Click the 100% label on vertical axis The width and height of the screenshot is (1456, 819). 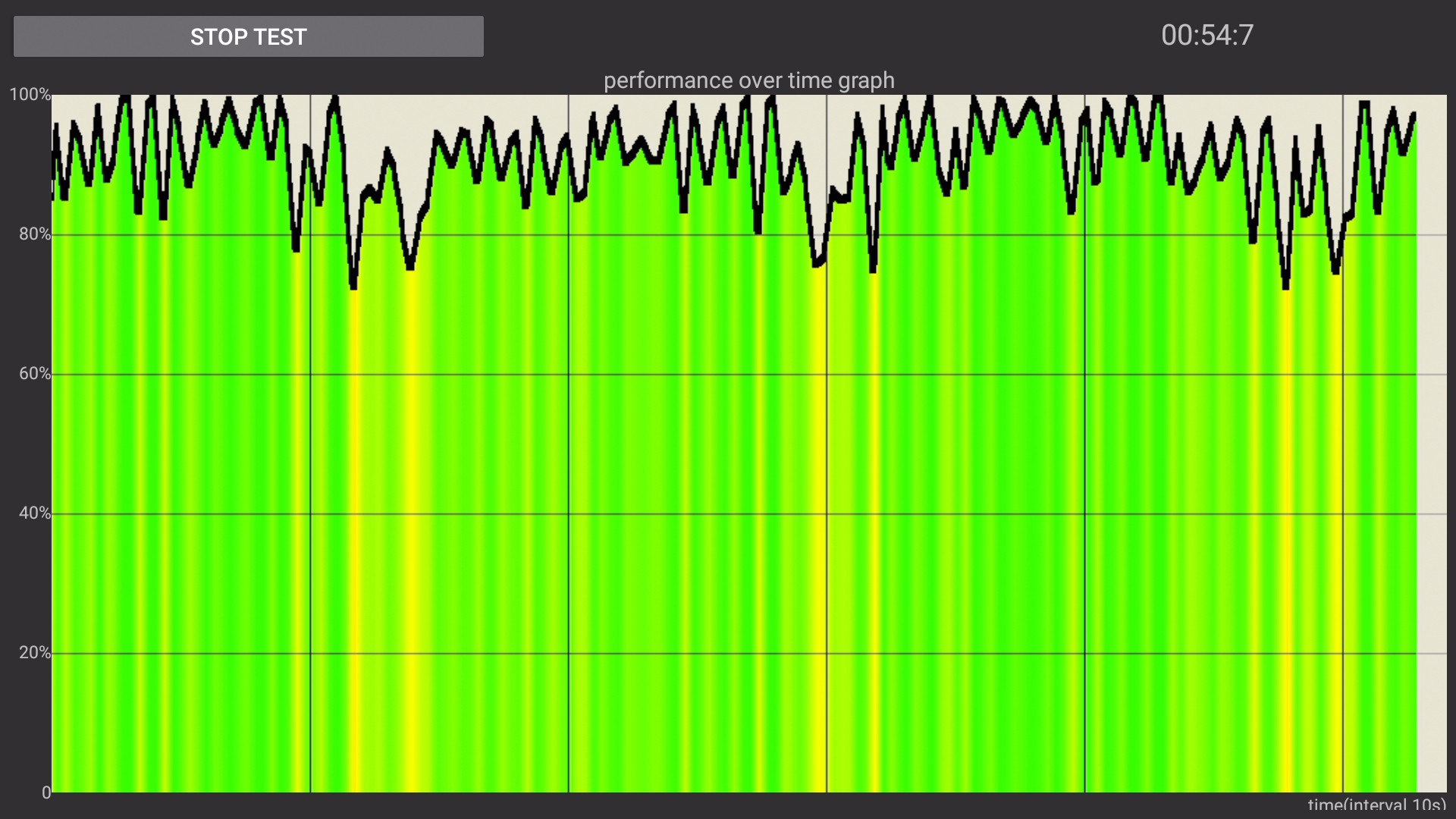click(30, 95)
